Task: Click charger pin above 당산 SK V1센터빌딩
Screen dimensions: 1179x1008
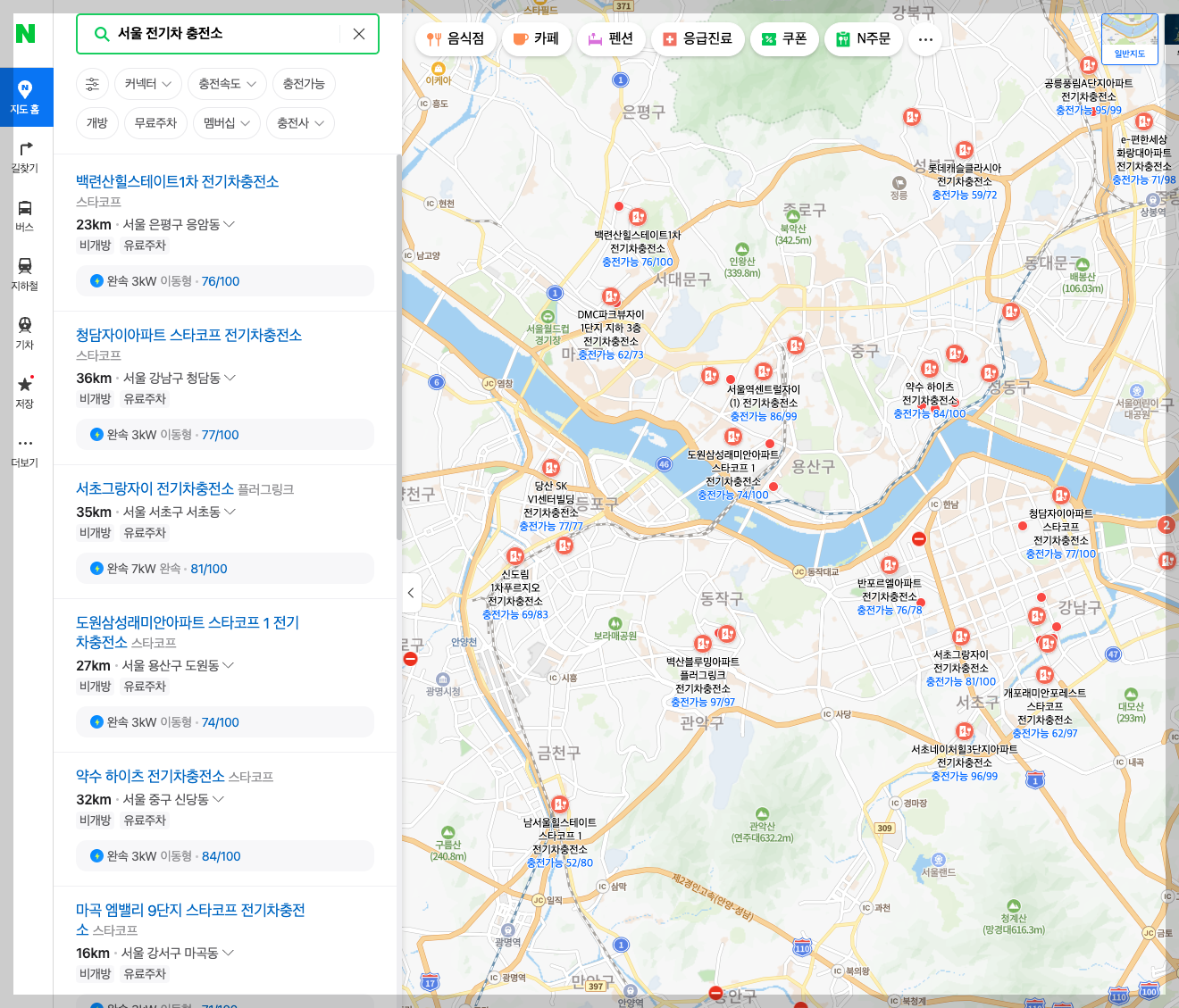Action: pos(551,468)
